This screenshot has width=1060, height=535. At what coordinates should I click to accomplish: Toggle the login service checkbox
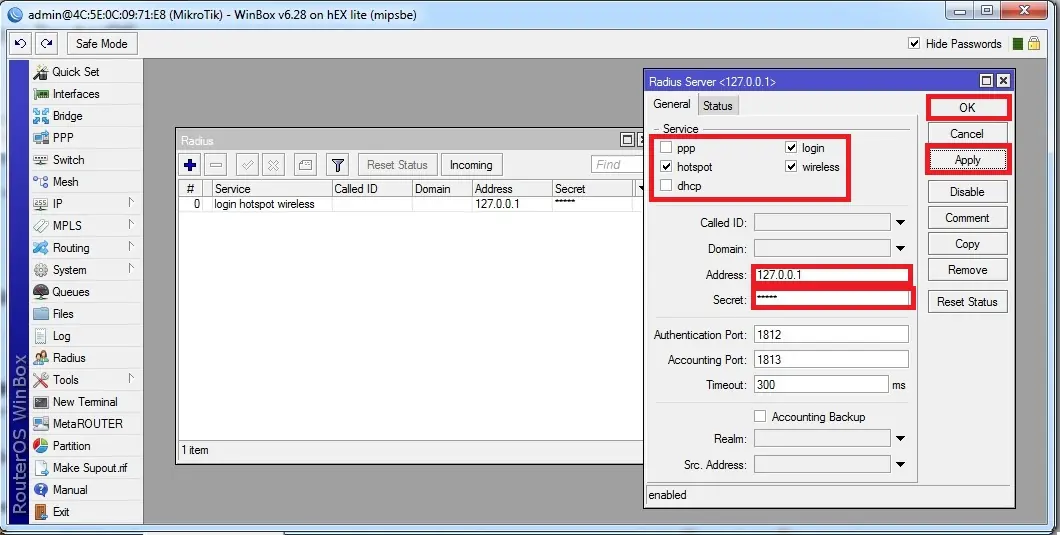pyautogui.click(x=791, y=147)
